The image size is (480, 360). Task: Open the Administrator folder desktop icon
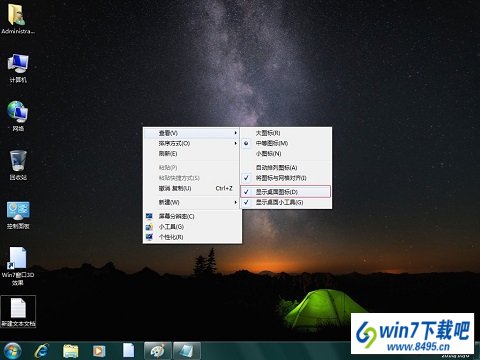[17, 18]
